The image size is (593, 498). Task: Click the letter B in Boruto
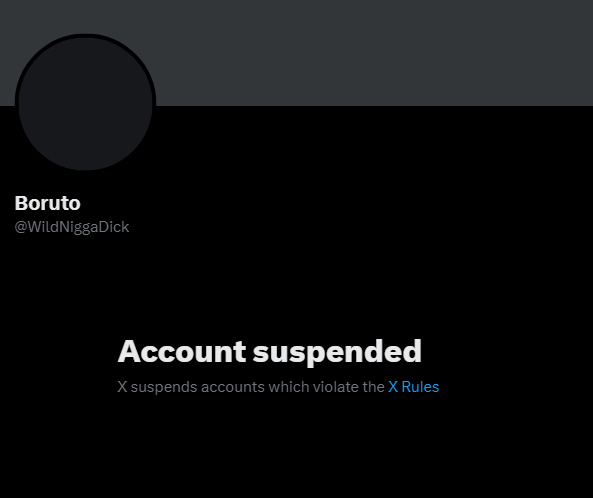22,203
